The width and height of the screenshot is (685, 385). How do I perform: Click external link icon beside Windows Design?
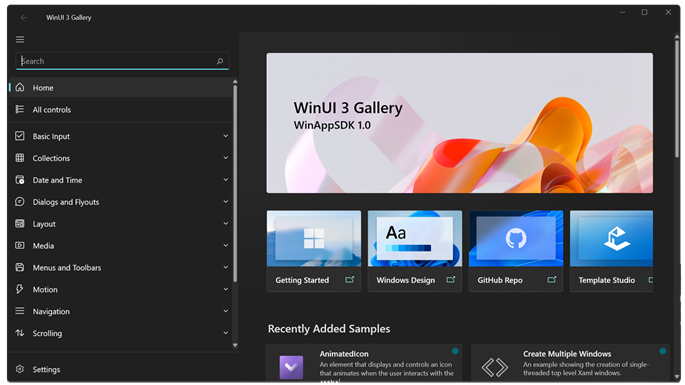click(451, 280)
